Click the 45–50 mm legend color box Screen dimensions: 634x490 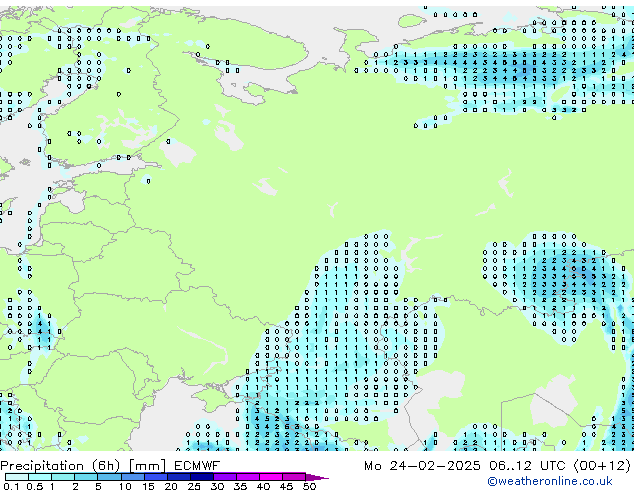[294, 477]
